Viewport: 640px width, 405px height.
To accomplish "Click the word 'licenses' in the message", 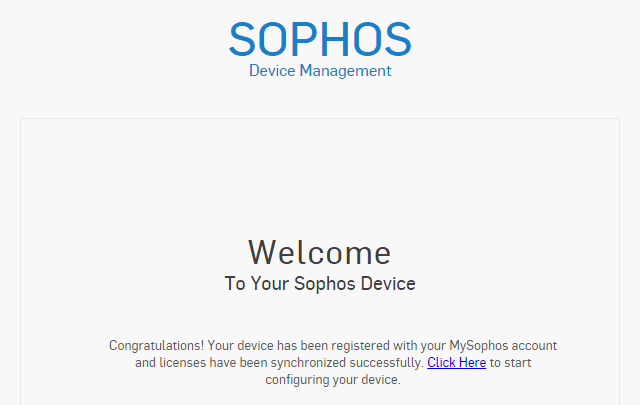I will 182,363.
